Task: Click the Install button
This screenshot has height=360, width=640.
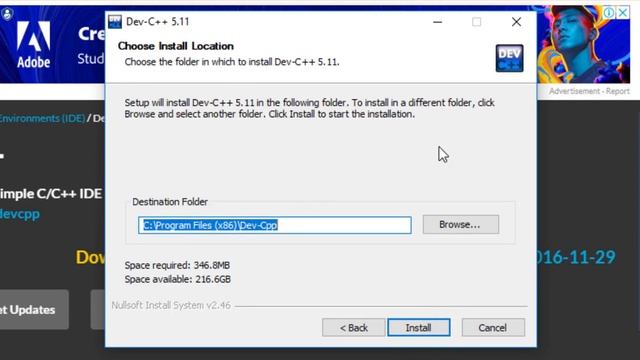Action: [x=419, y=328]
